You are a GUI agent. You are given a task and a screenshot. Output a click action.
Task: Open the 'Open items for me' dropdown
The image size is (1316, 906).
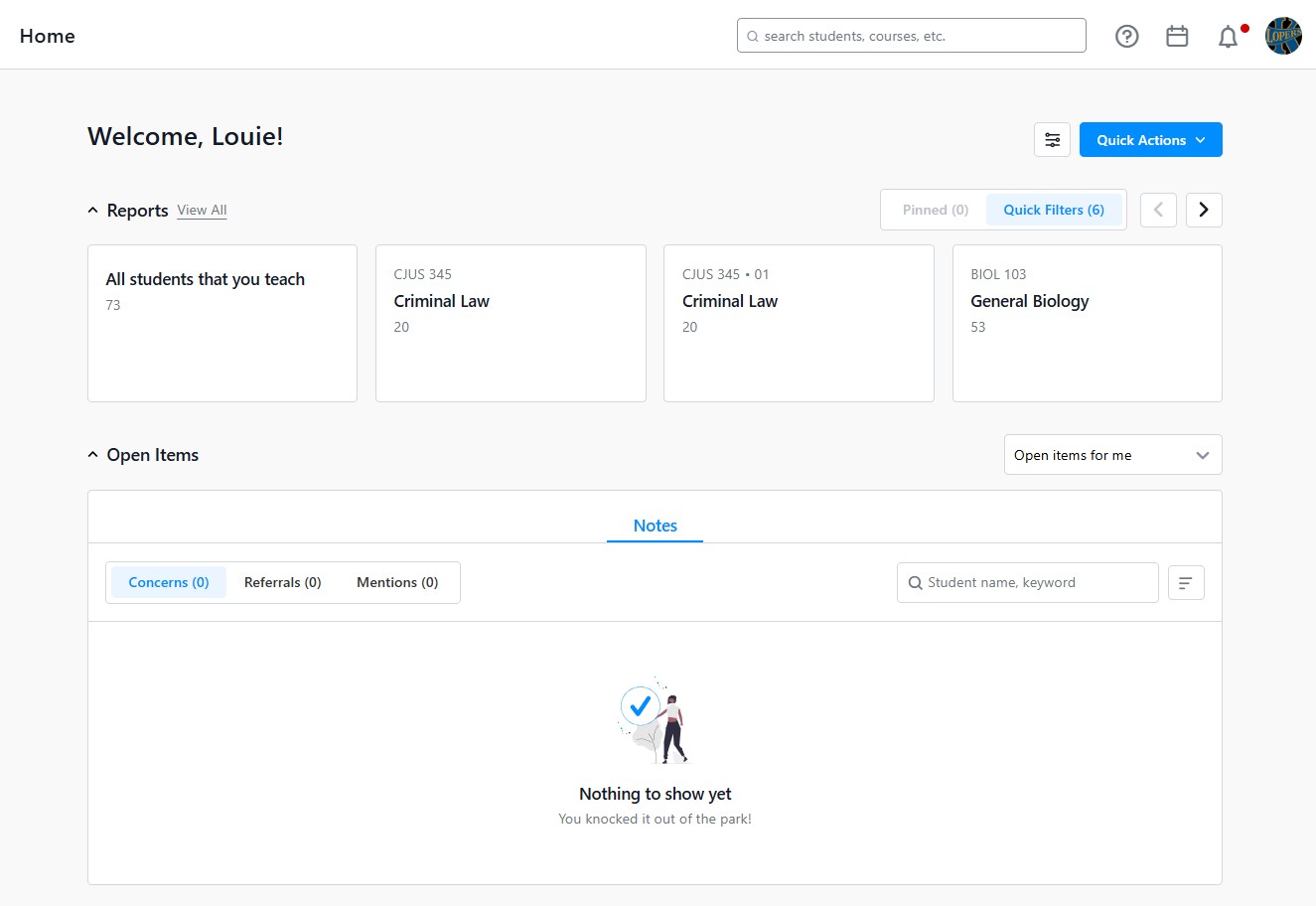[x=1113, y=455]
